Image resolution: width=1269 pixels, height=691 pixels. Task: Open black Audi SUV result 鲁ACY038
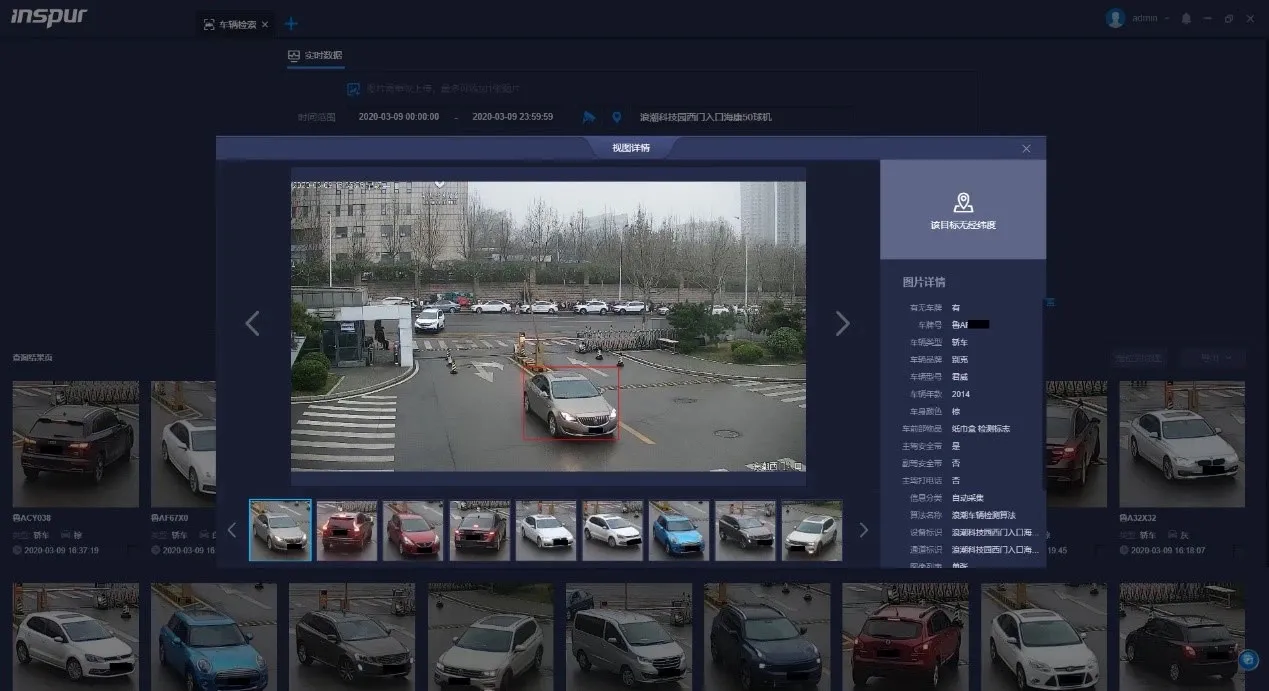[76, 443]
